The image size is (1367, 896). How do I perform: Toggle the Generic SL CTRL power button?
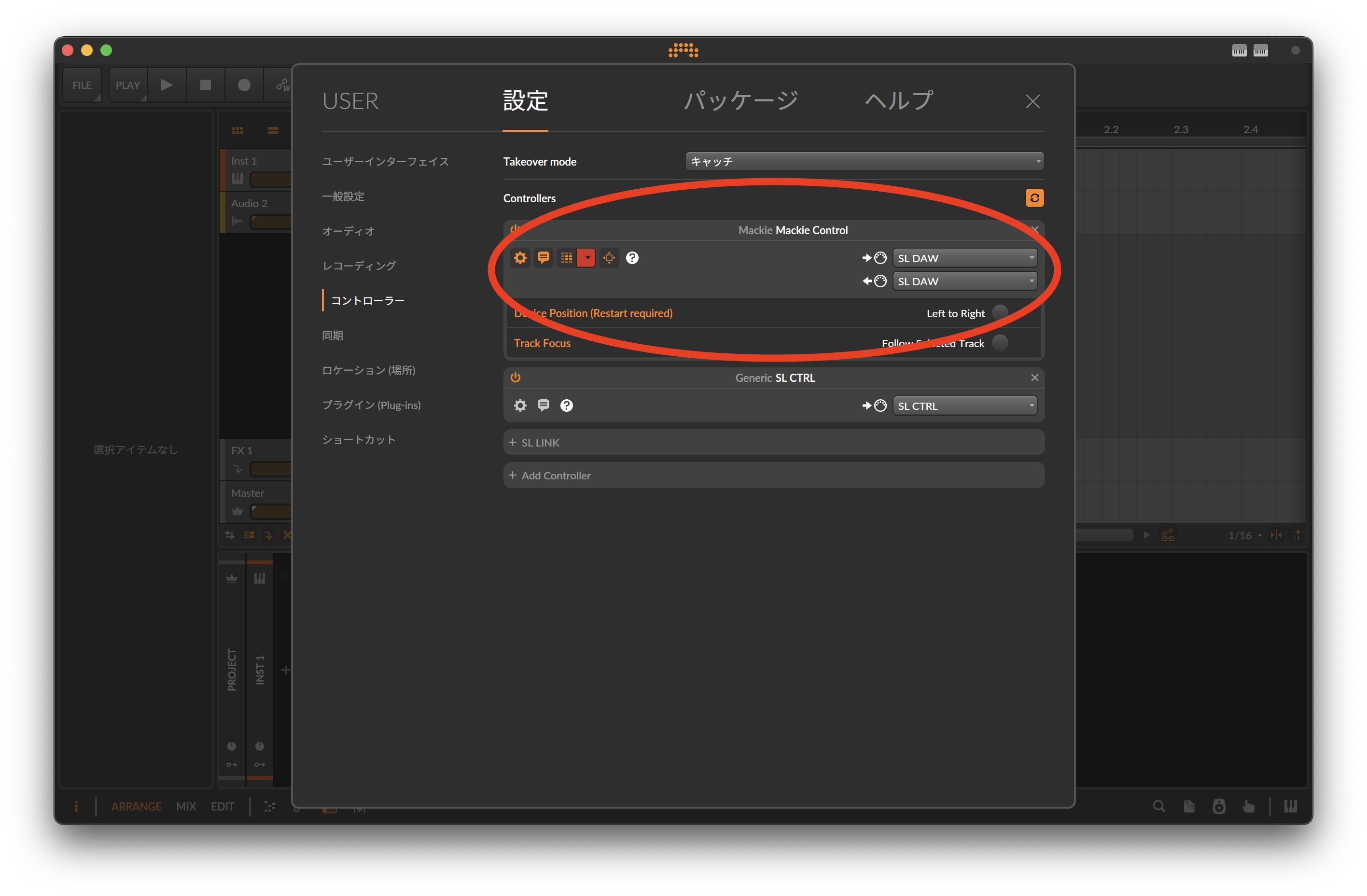coord(515,378)
